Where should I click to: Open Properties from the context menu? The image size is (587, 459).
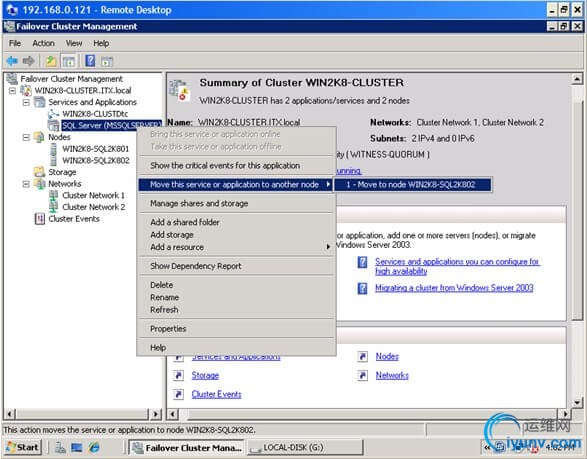237,329
